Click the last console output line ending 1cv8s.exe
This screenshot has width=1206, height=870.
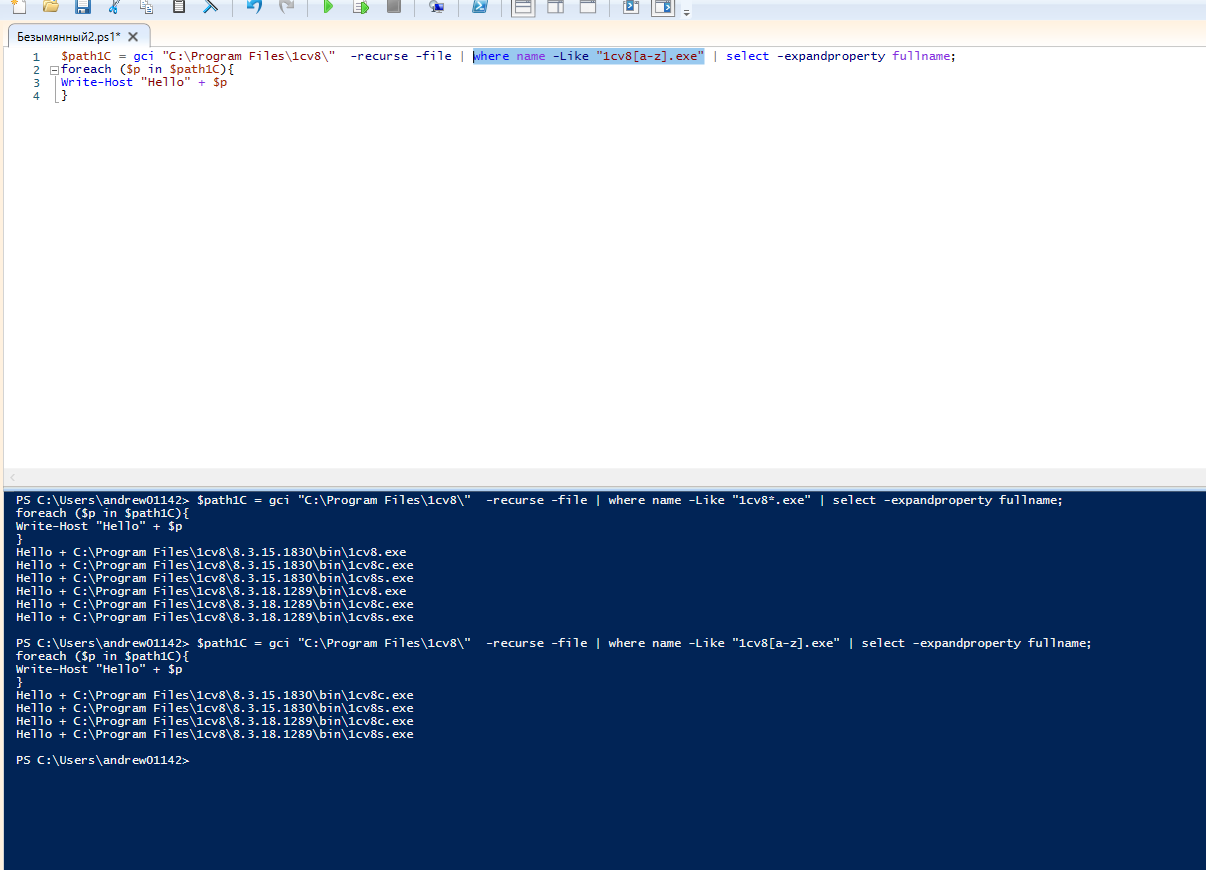click(x=214, y=734)
